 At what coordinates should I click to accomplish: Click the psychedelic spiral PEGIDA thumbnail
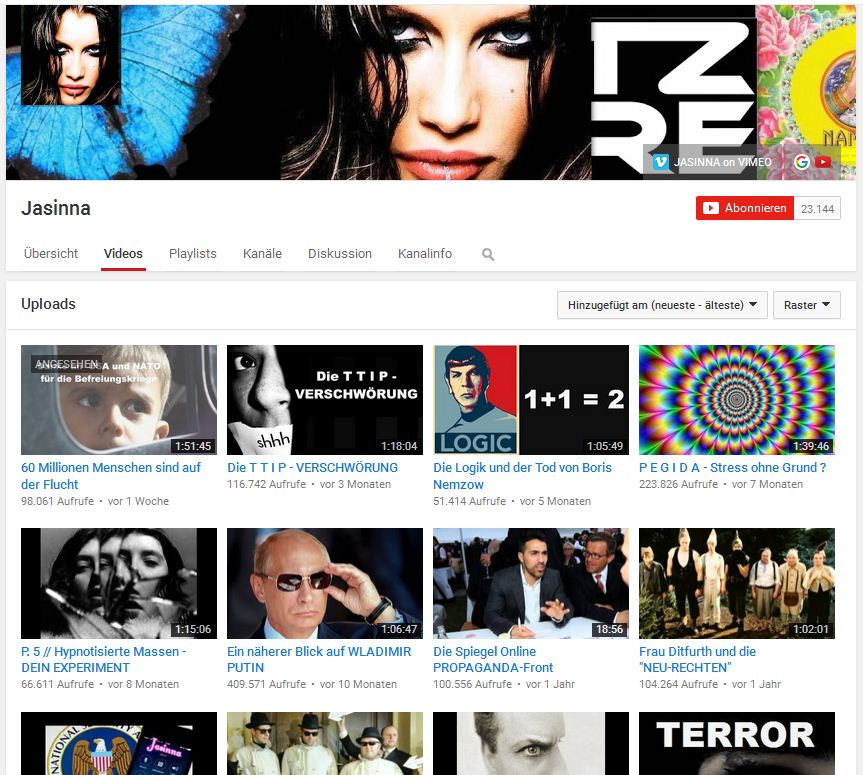click(736, 400)
